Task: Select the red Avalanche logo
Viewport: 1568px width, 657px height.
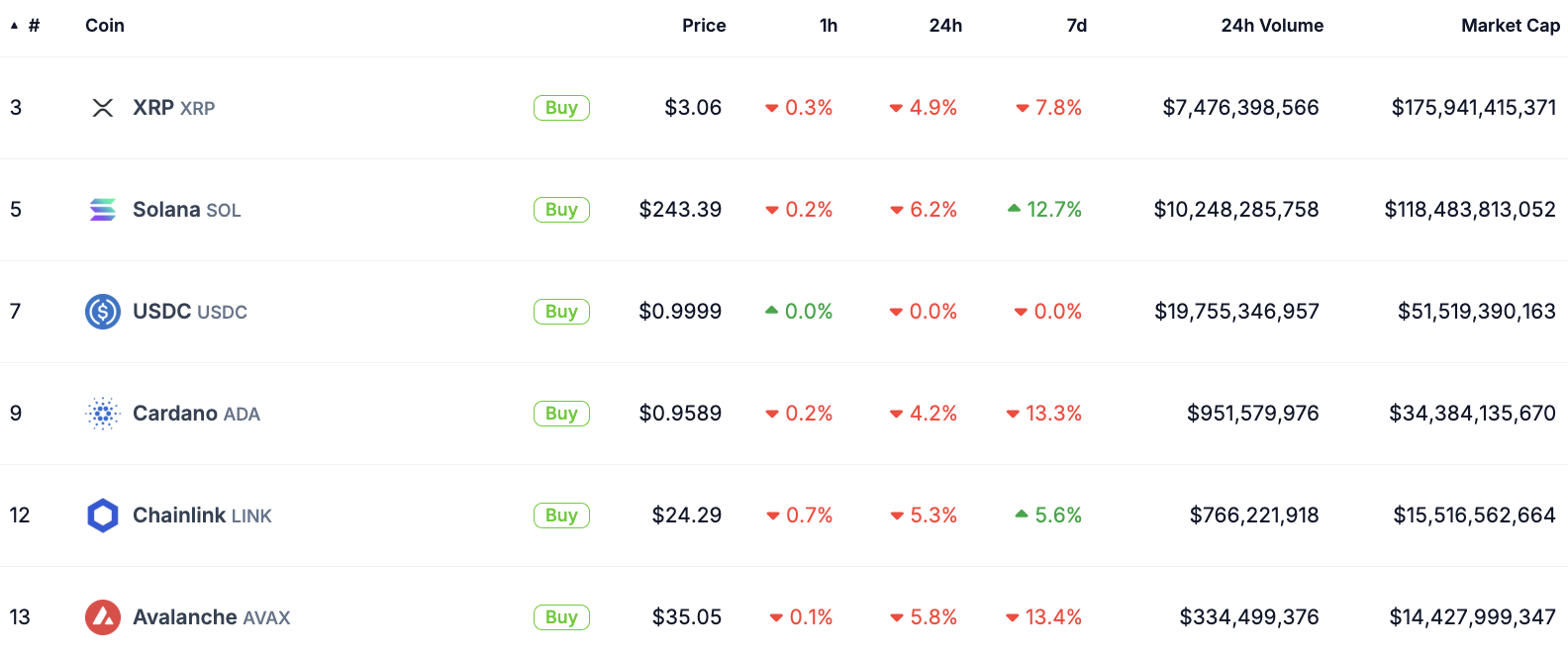Action: coord(103,616)
